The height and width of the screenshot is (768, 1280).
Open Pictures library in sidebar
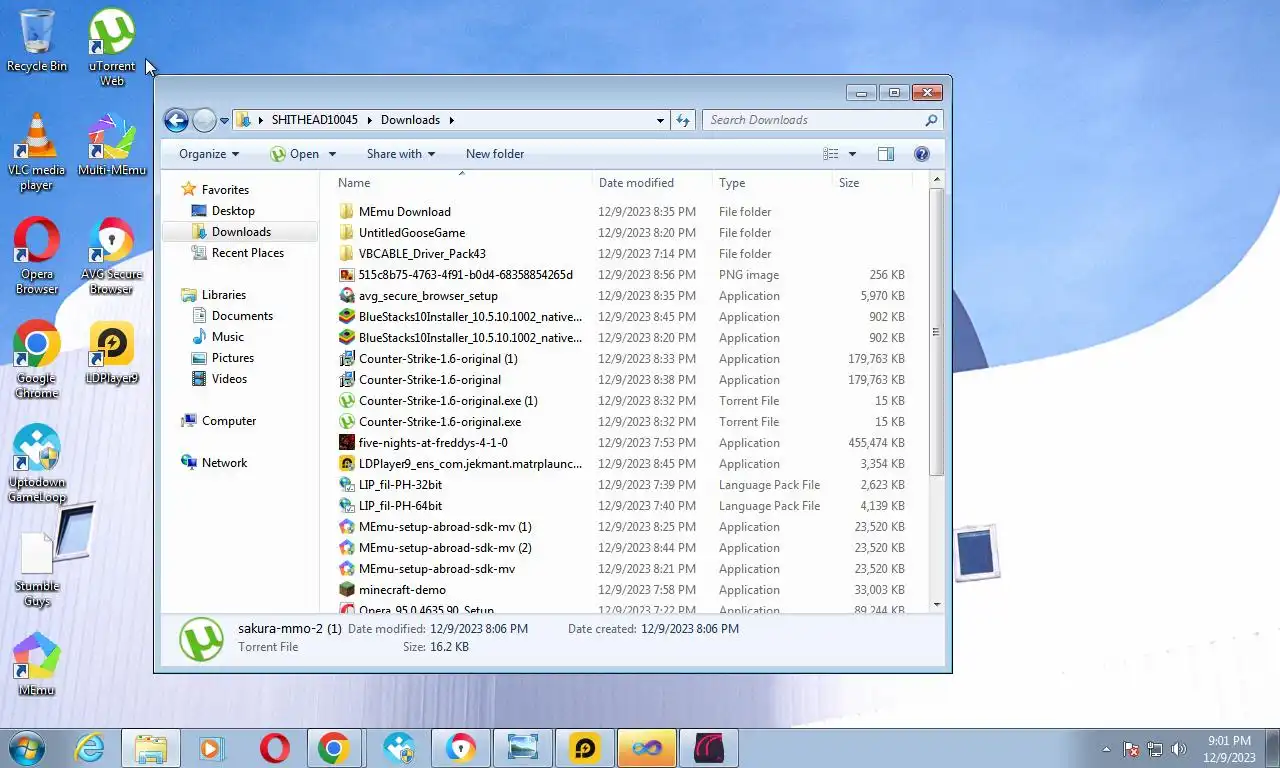point(232,358)
